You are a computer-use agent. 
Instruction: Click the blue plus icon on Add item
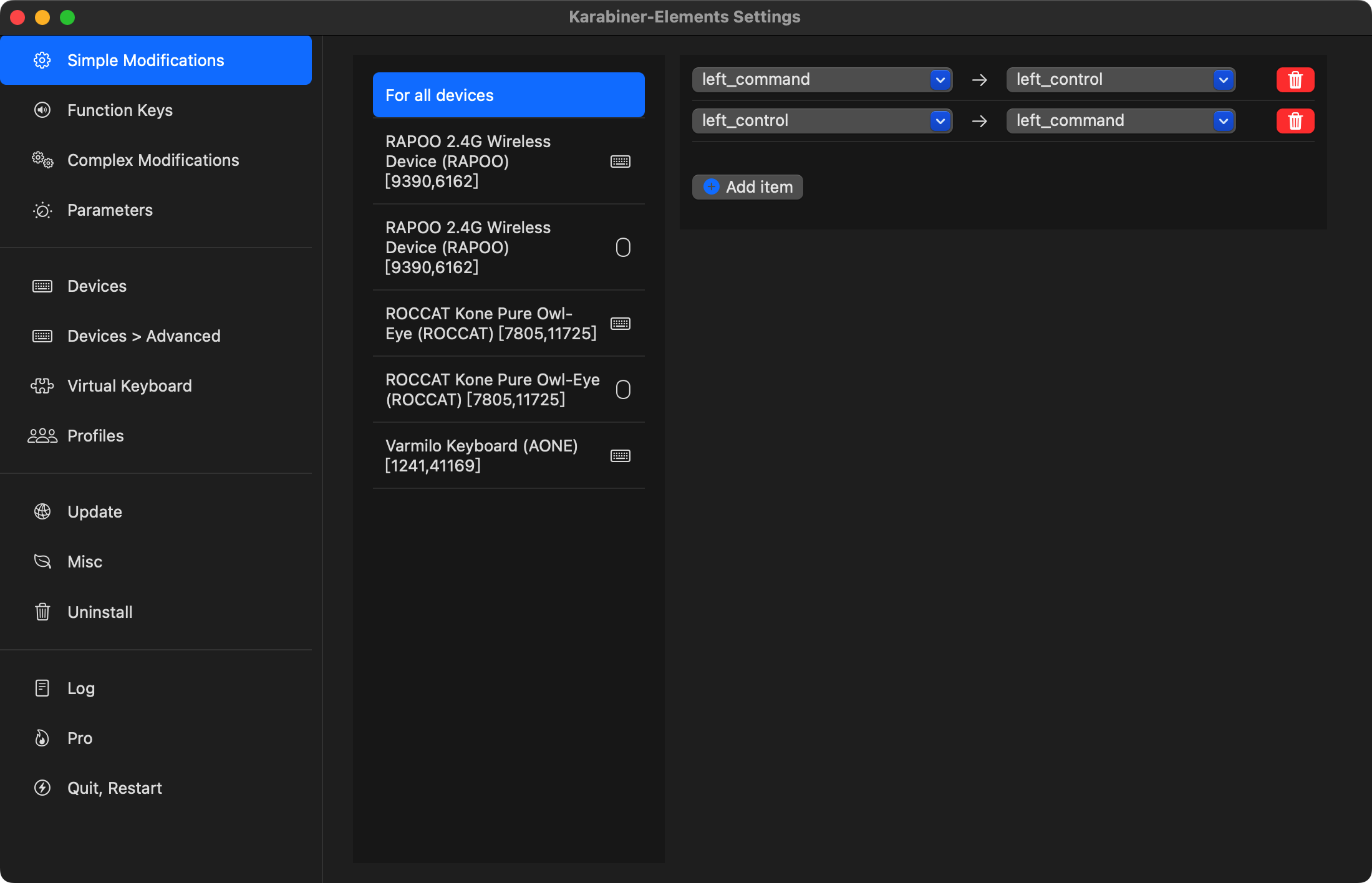[711, 186]
